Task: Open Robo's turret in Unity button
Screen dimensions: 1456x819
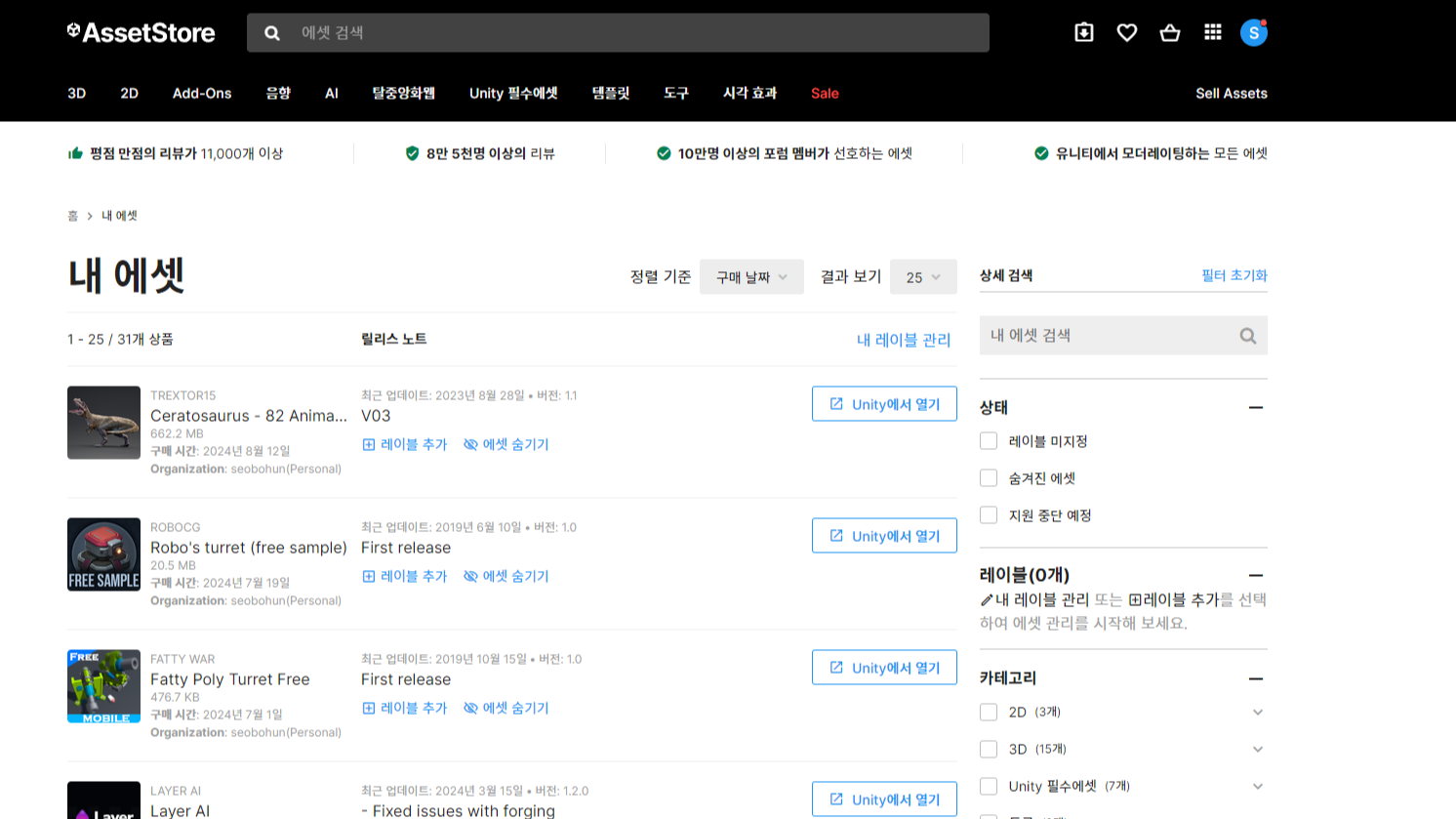Action: point(884,536)
